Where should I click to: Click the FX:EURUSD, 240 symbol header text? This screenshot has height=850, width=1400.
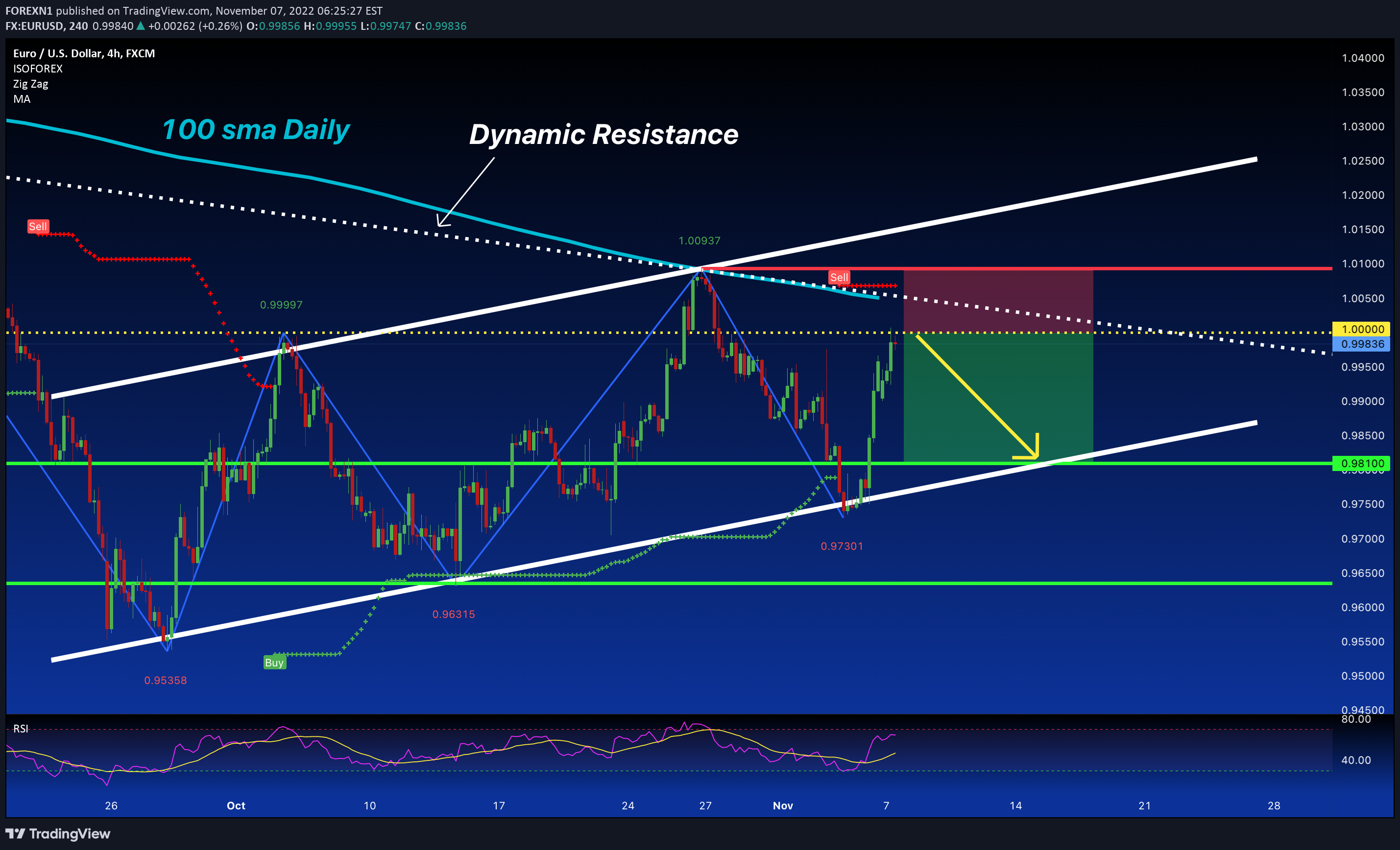(x=47, y=26)
